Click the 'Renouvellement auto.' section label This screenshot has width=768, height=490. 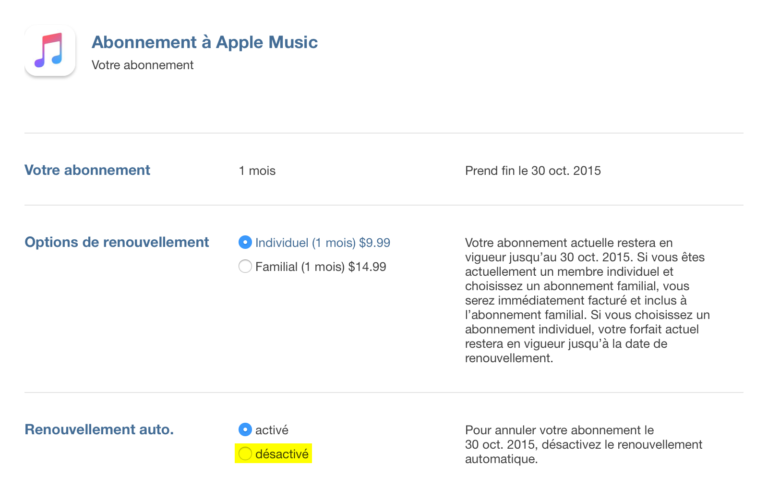tap(99, 429)
